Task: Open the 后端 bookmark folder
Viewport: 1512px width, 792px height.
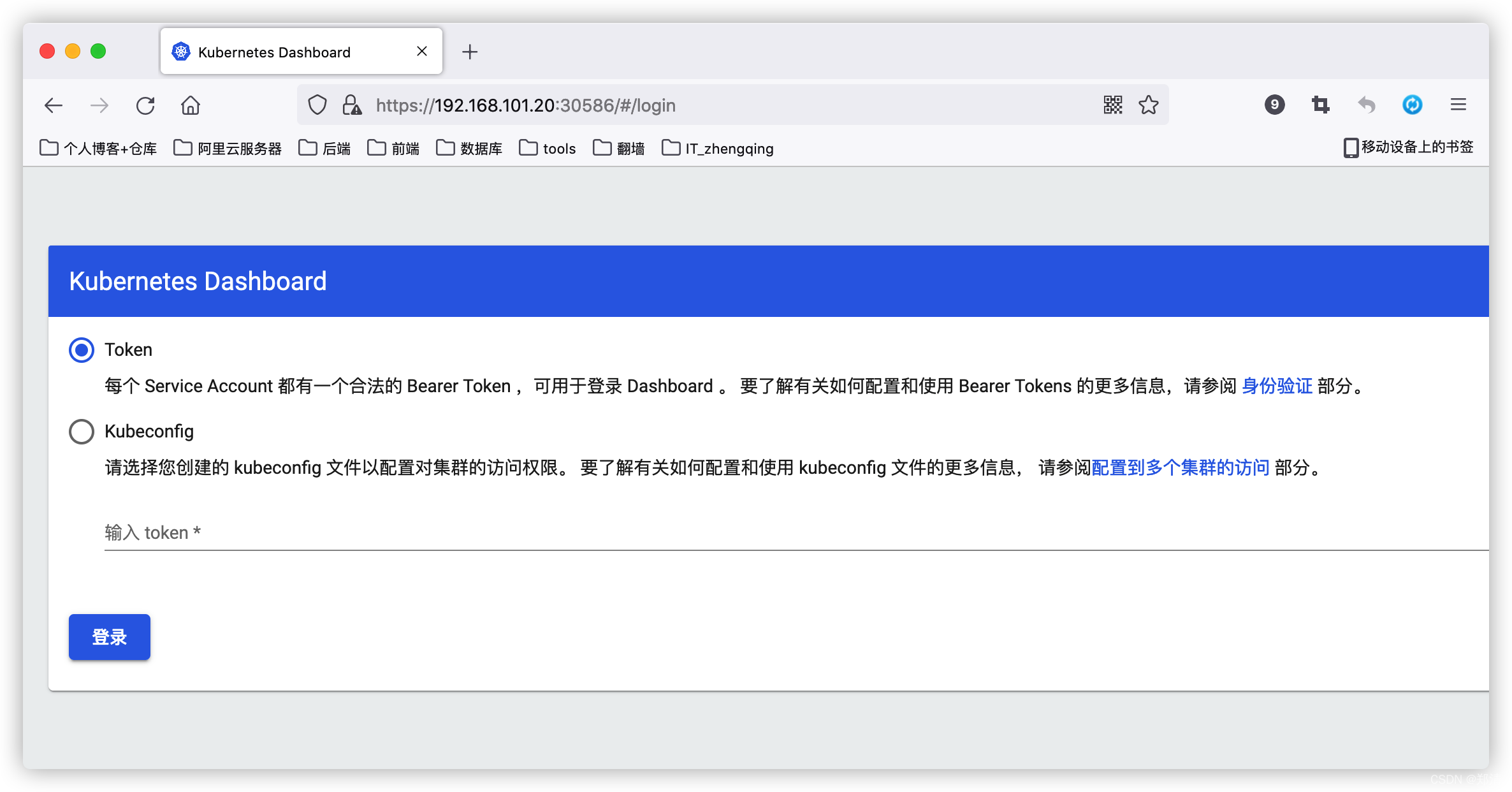Action: tap(324, 149)
